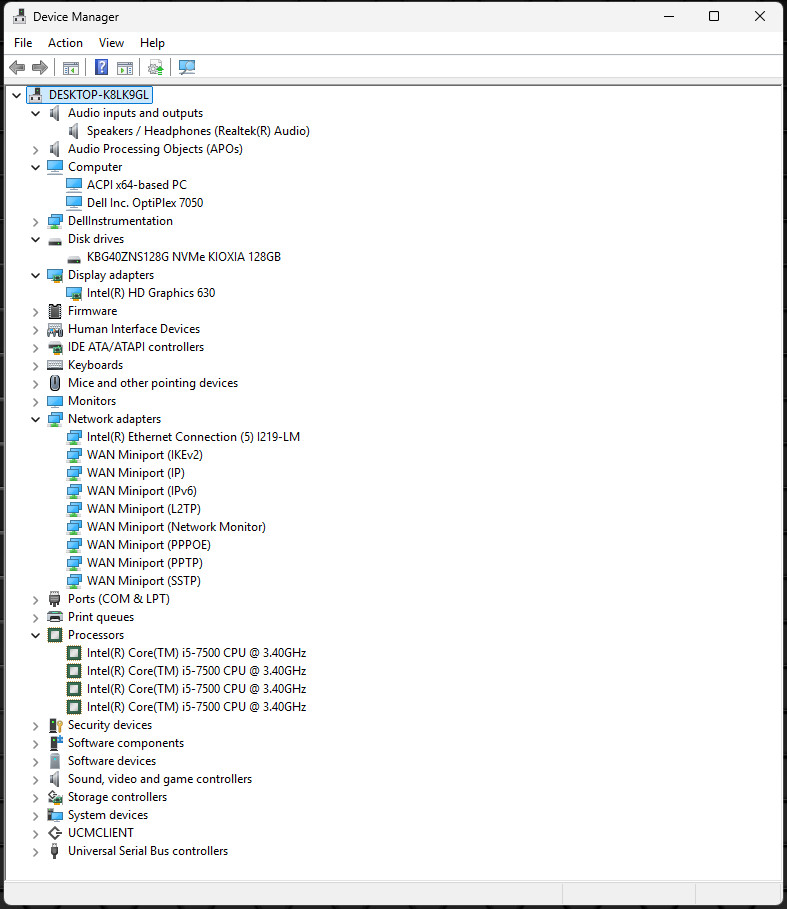This screenshot has height=909, width=787.
Task: Click the Show/Hide Console Tree toolbar icon
Action: point(71,68)
